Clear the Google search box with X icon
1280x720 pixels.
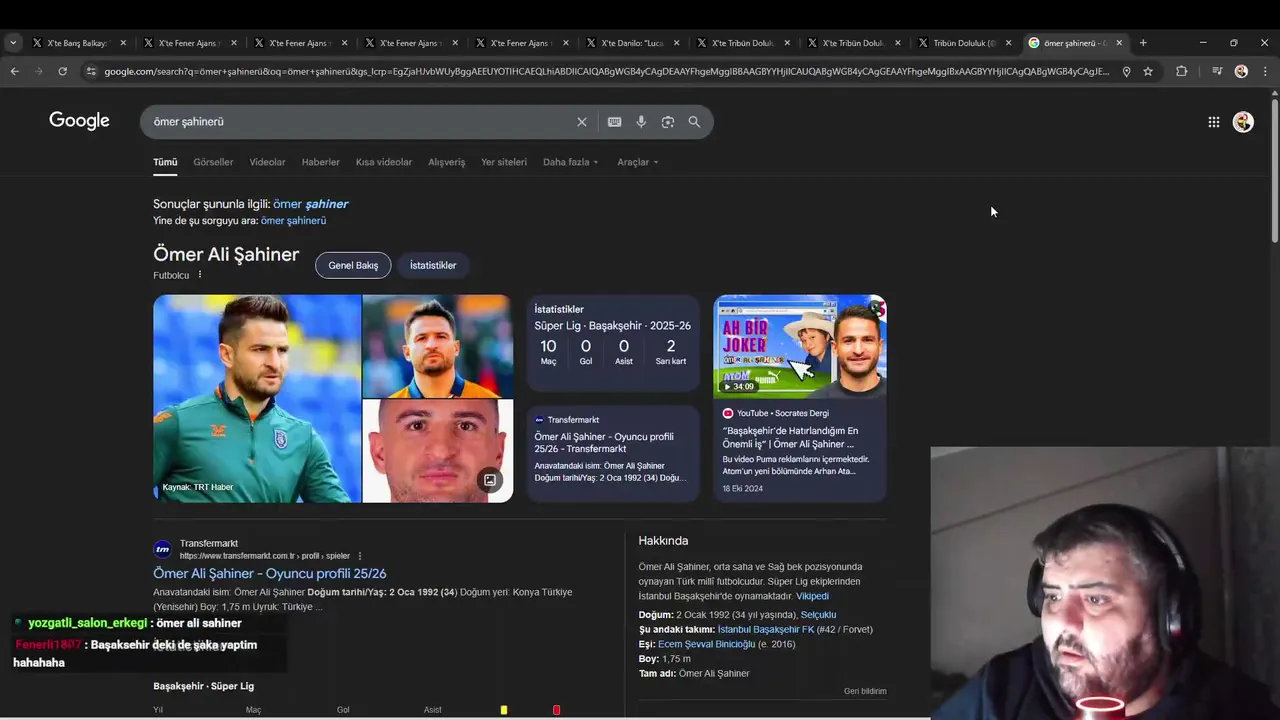[582, 122]
